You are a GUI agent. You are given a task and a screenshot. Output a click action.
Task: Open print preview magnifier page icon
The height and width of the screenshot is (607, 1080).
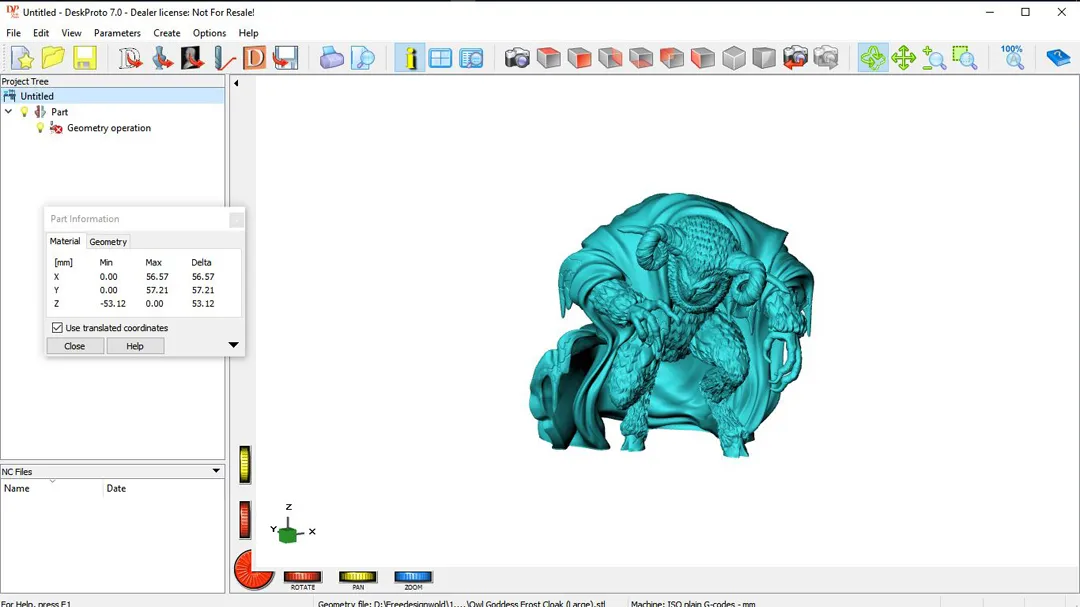coord(362,58)
